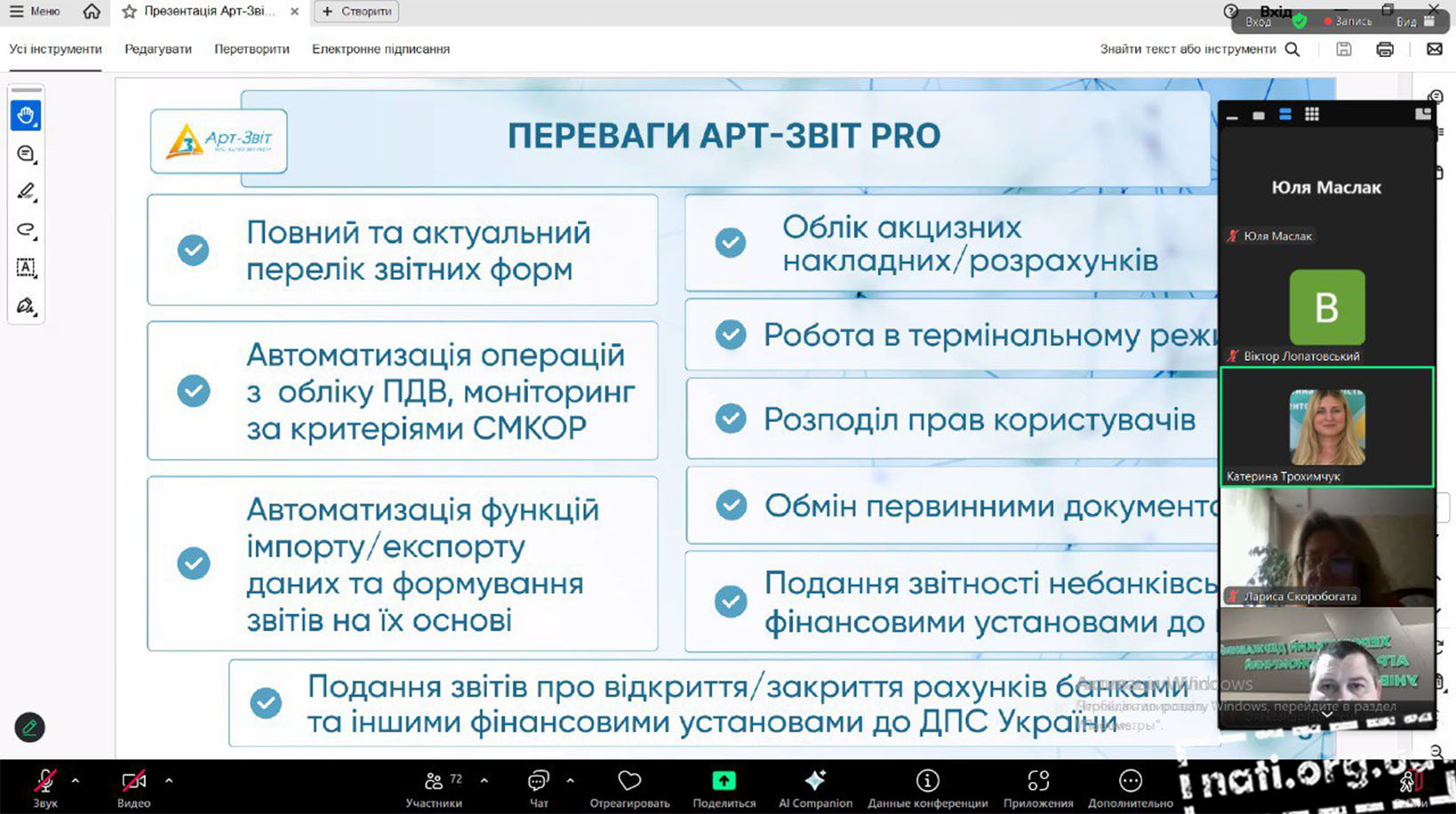The height and width of the screenshot is (814, 1456).
Task: Open the comments panel icon on the right rail
Action: pos(1436,96)
